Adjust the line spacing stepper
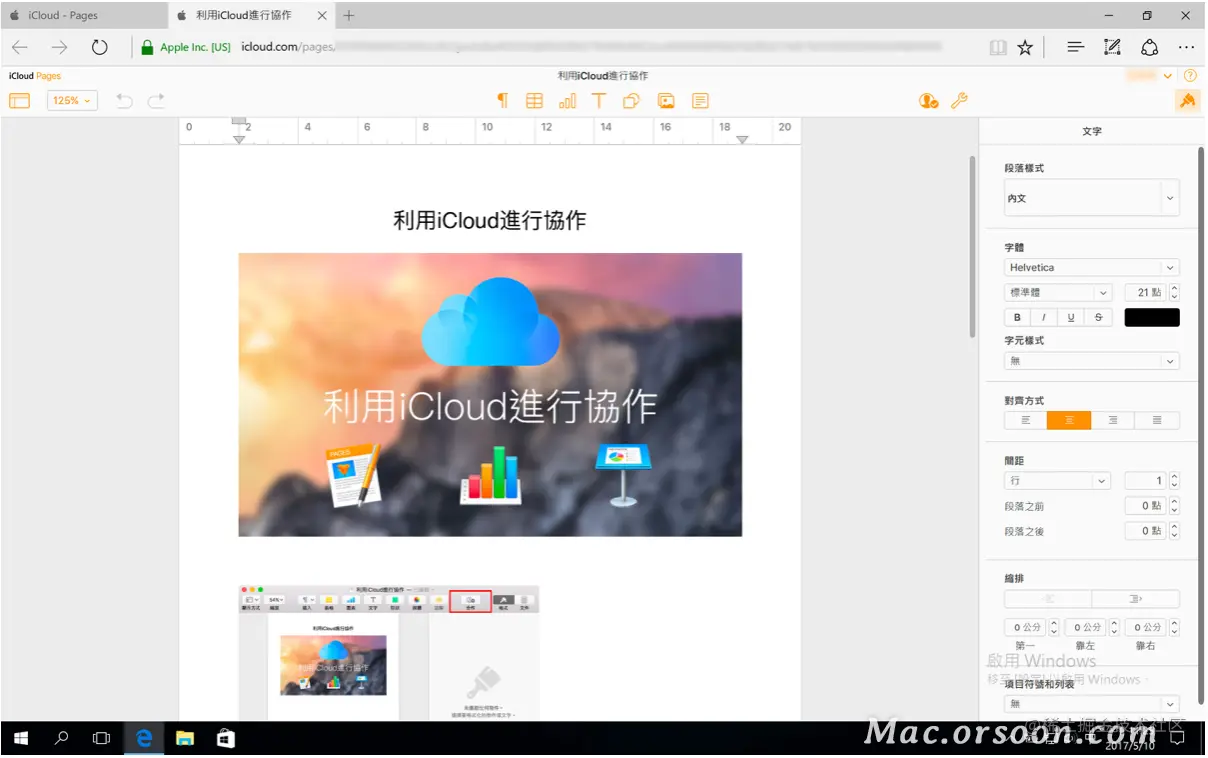The width and height of the screenshot is (1208, 758). [x=1174, y=481]
